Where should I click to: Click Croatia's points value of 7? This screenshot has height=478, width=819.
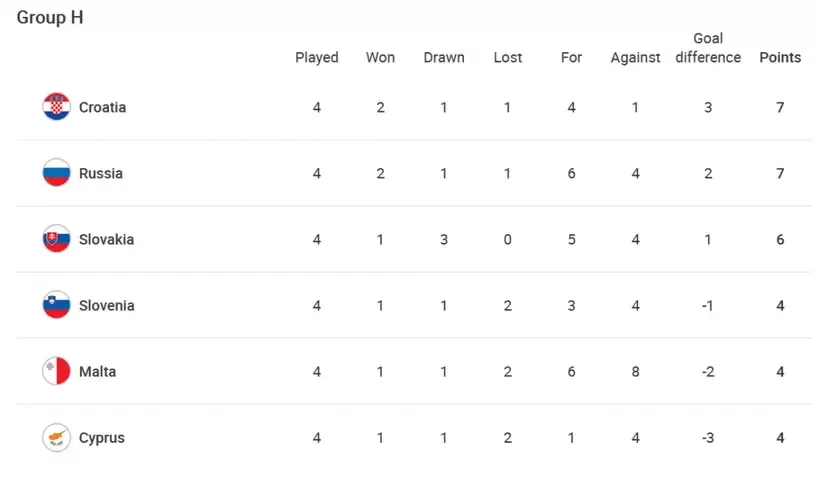780,107
